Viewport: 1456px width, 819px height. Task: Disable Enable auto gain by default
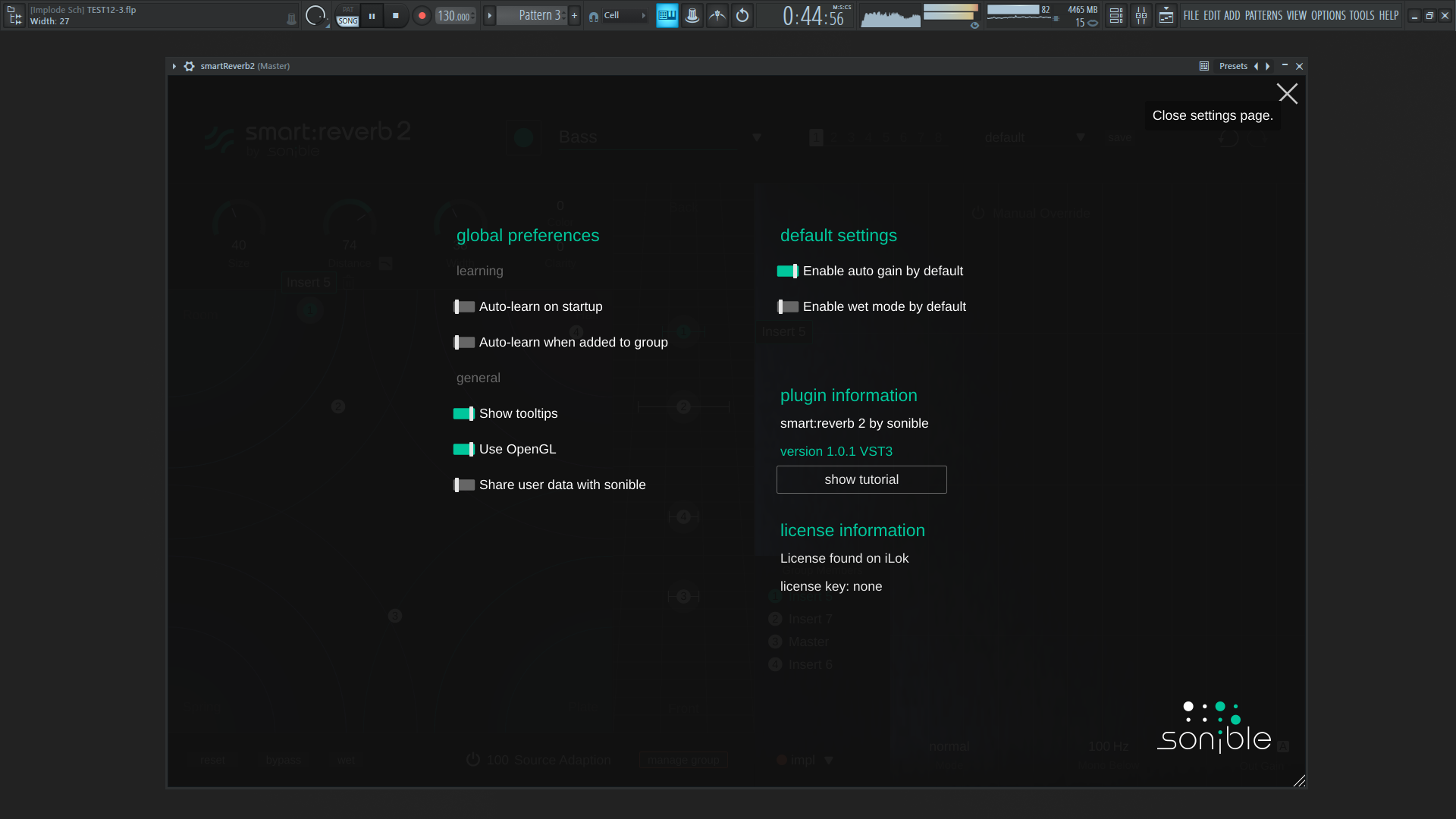coord(788,271)
